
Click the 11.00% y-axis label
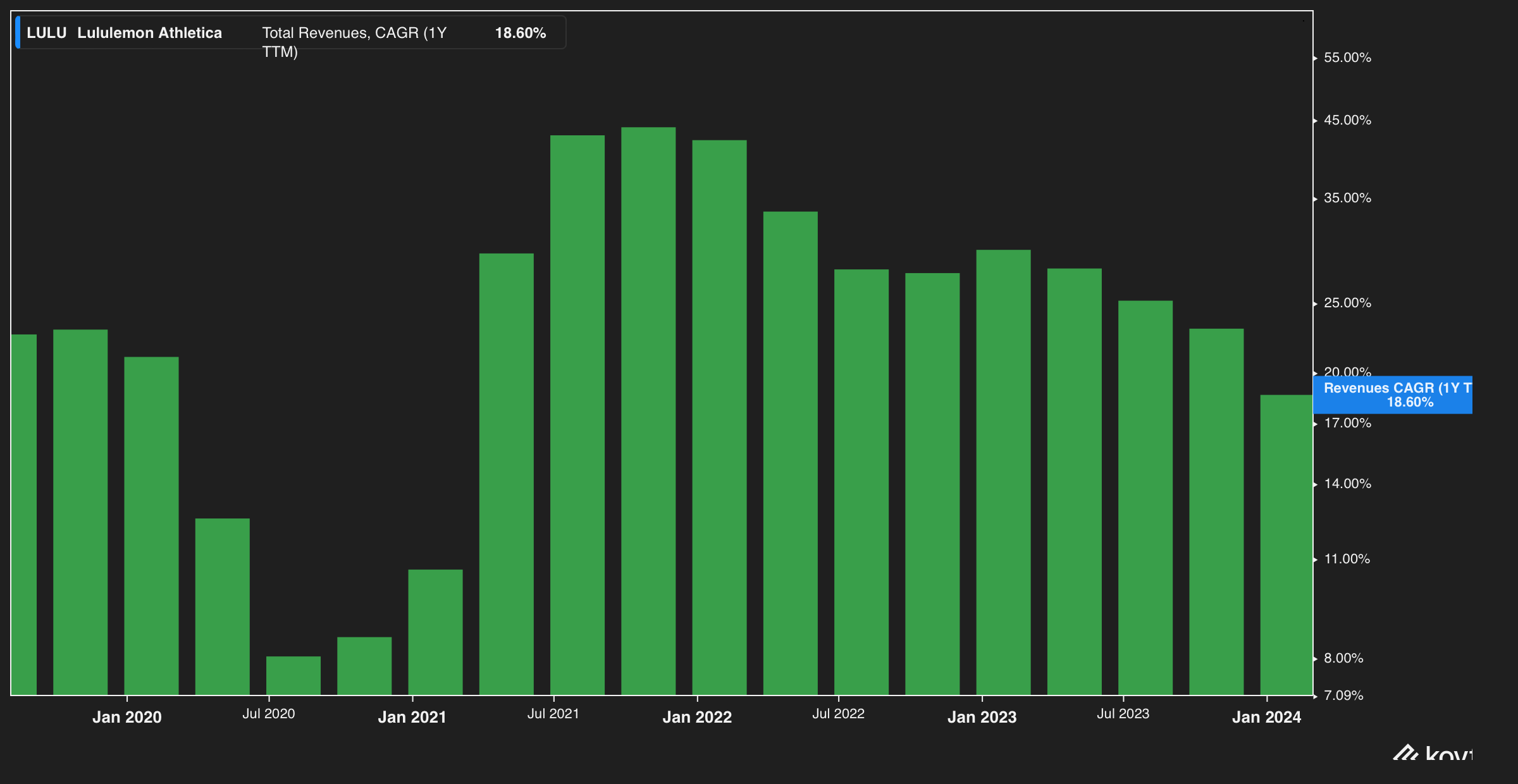point(1347,559)
